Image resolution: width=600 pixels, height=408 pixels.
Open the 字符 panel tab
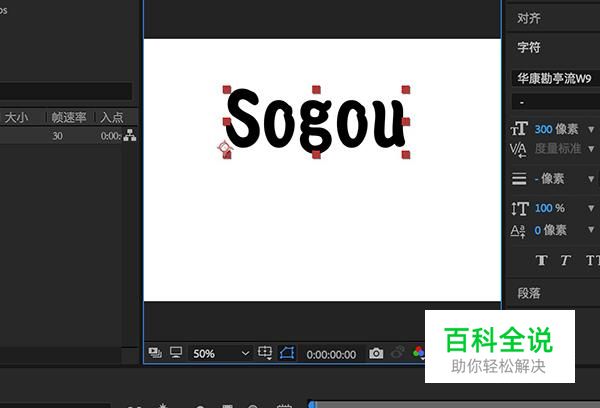tap(529, 47)
